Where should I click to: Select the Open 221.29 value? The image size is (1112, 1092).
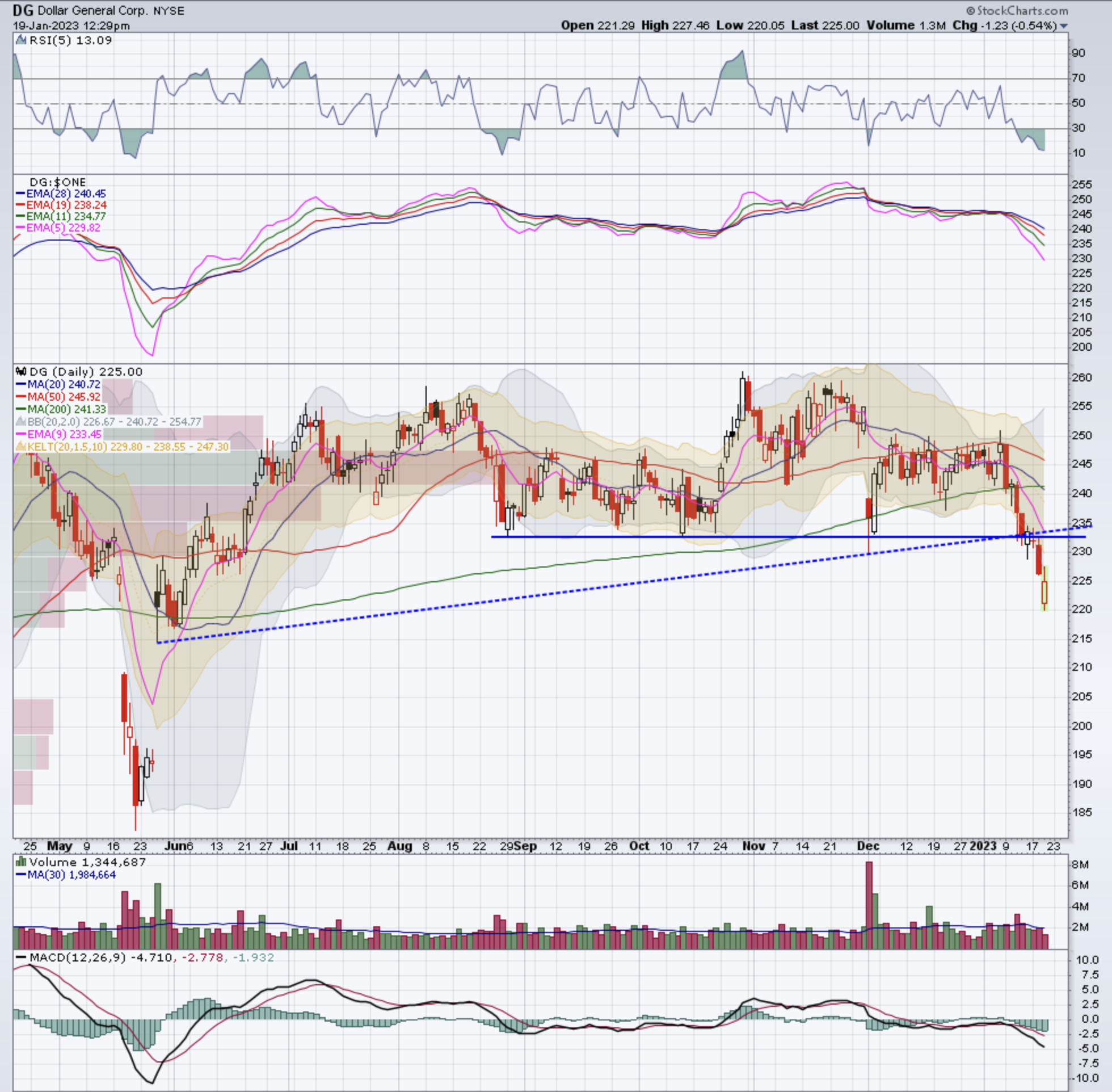(598, 25)
